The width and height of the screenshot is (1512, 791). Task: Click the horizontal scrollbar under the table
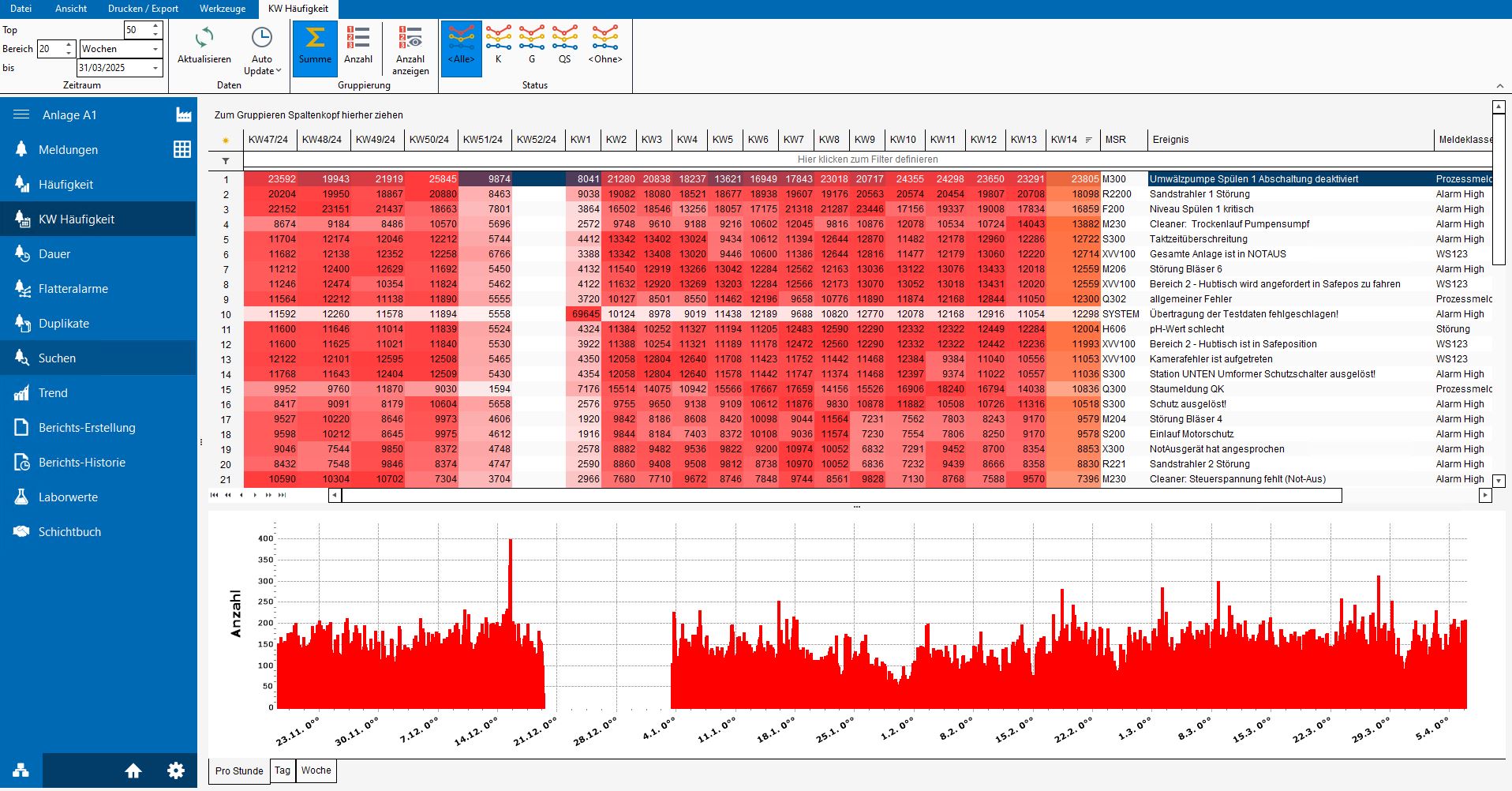(x=840, y=496)
